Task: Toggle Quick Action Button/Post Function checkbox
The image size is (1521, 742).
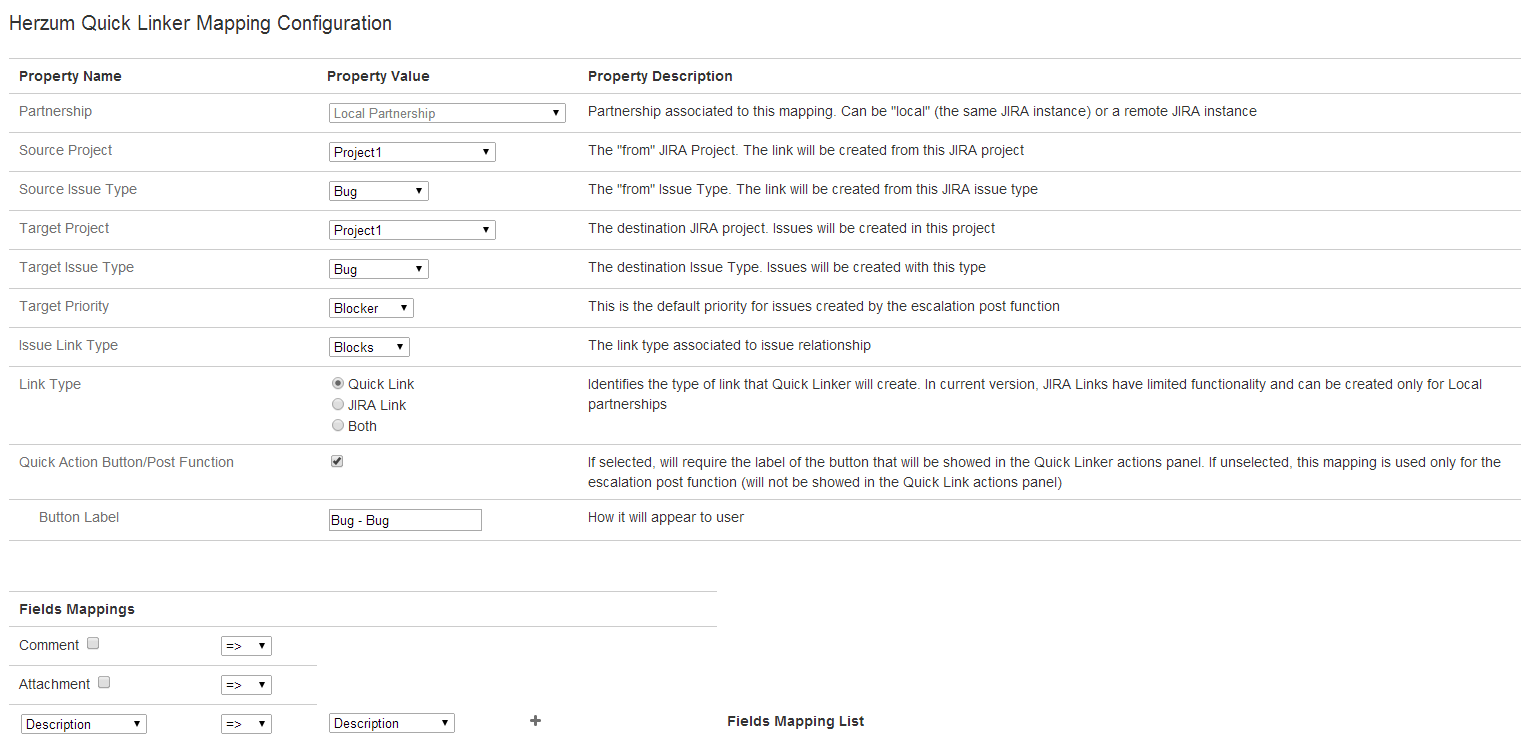Action: point(337,461)
